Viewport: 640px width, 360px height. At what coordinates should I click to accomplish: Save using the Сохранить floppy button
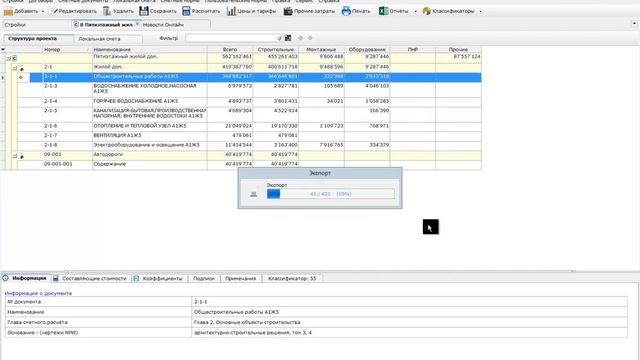coord(158,11)
